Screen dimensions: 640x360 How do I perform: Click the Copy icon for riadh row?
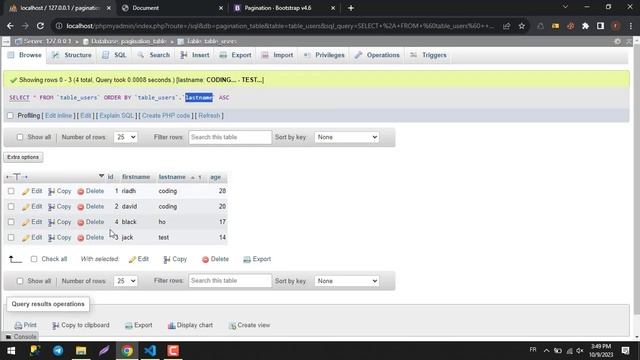pyautogui.click(x=51, y=191)
